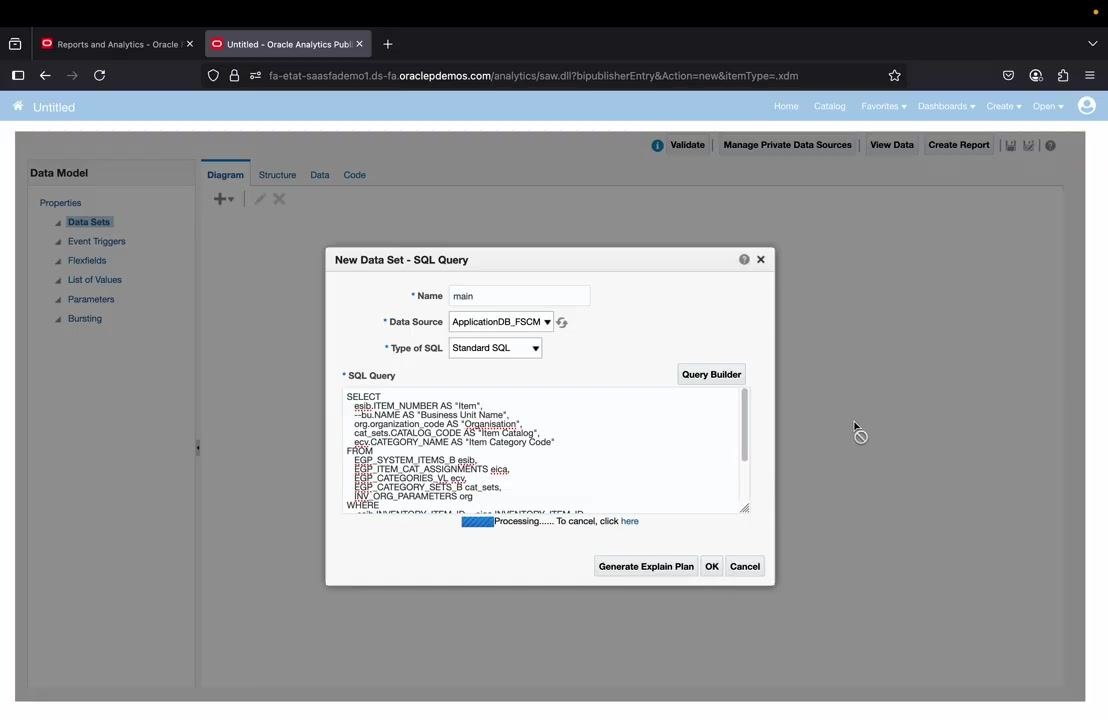1108x720 pixels.
Task: Switch to Reports and Analytics browser tab
Action: coord(117,44)
